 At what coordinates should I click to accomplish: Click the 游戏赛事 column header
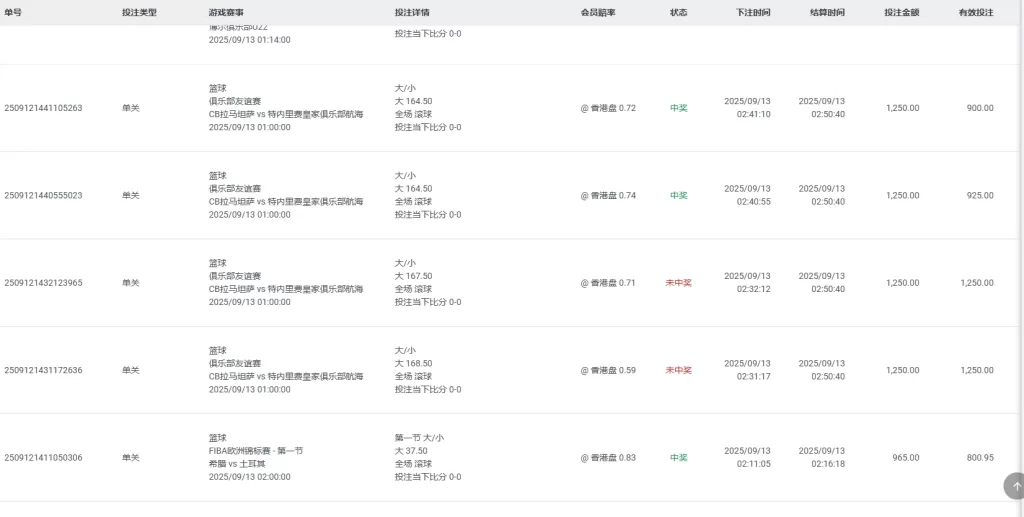point(226,13)
